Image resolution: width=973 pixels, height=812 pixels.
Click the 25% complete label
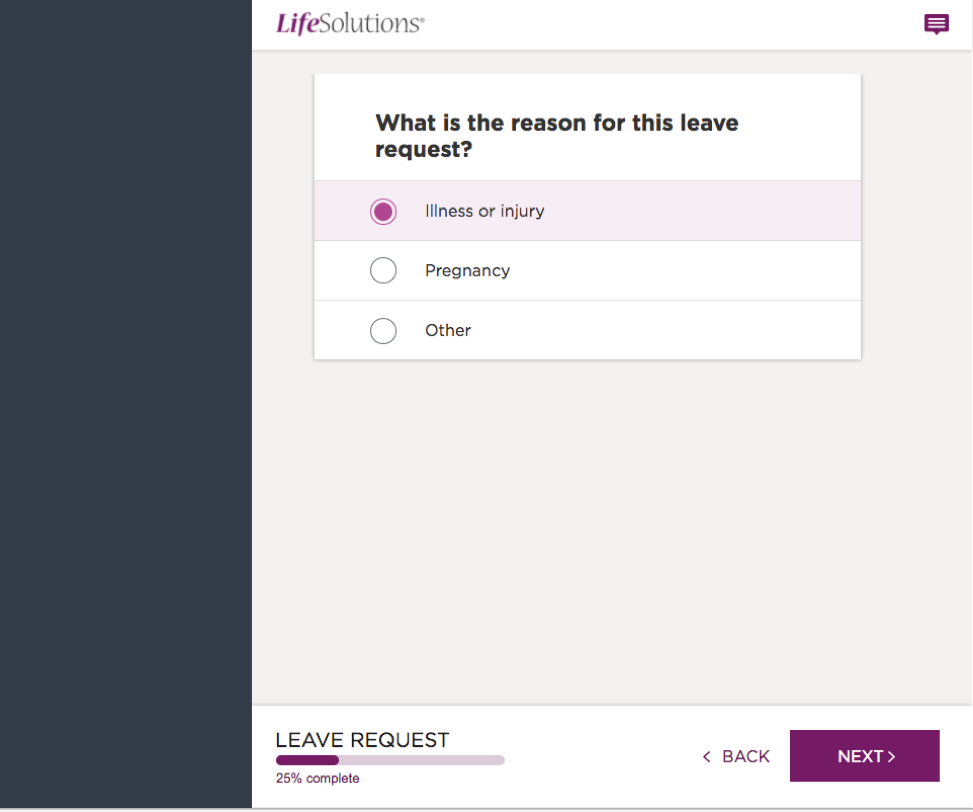[x=318, y=778]
